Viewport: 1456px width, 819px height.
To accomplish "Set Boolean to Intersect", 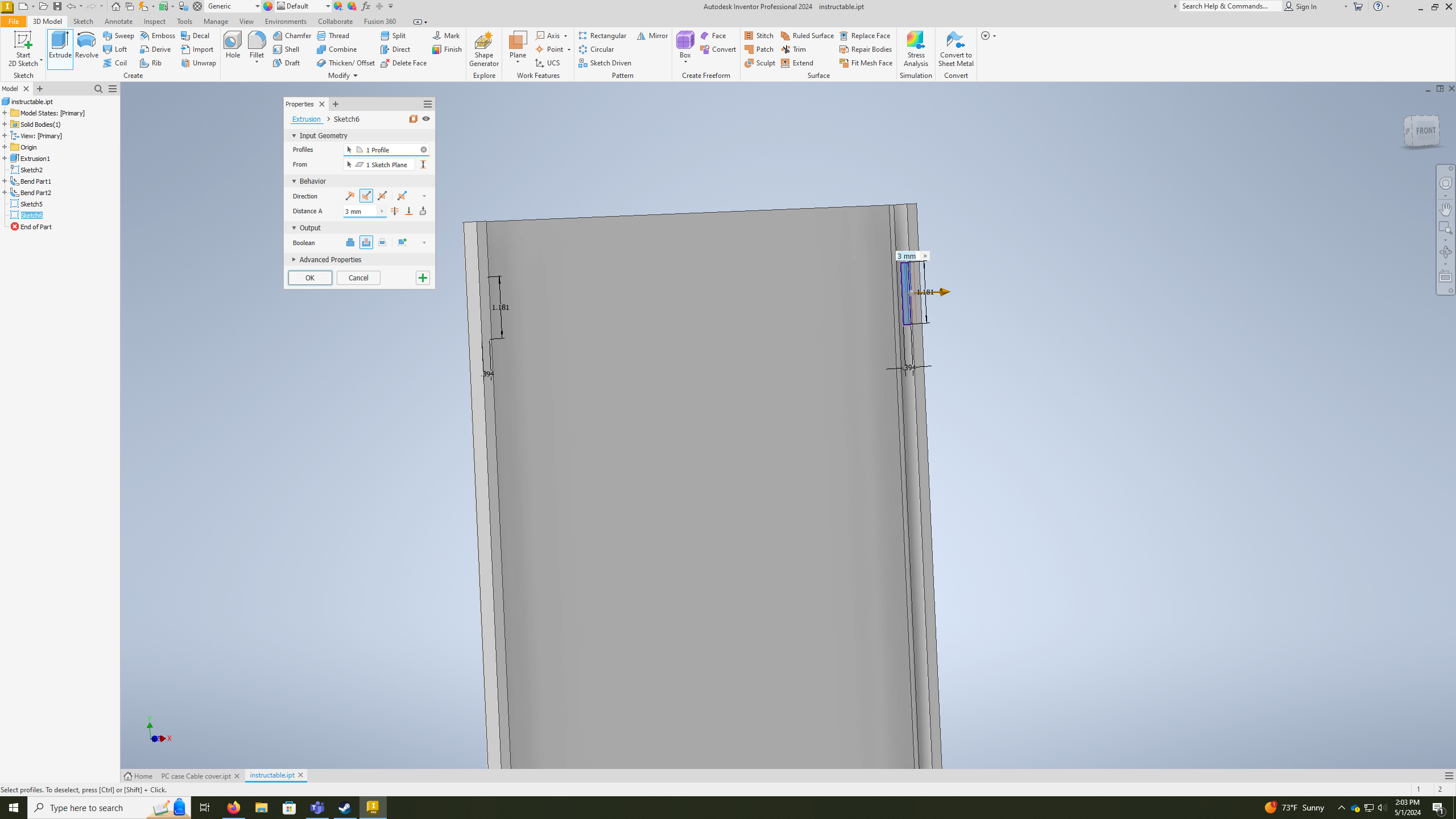I will pyautogui.click(x=382, y=242).
